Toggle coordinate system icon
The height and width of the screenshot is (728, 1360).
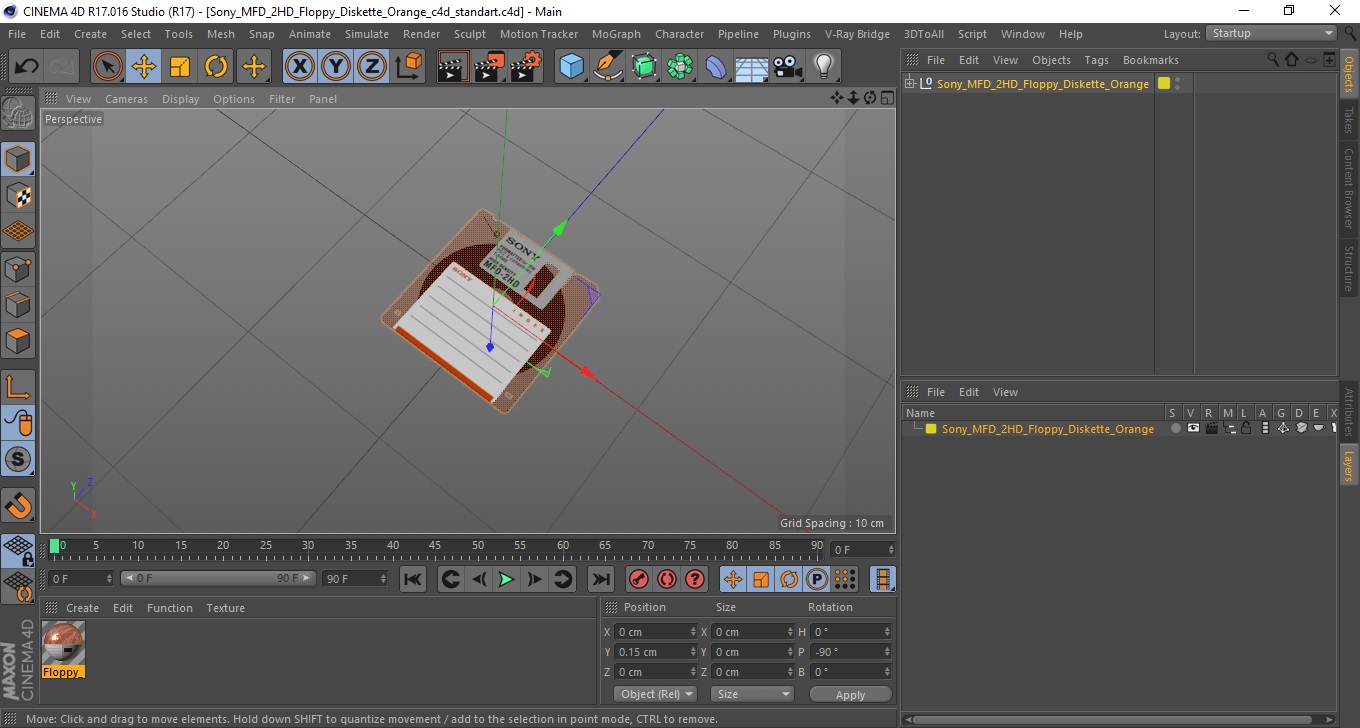click(x=408, y=67)
